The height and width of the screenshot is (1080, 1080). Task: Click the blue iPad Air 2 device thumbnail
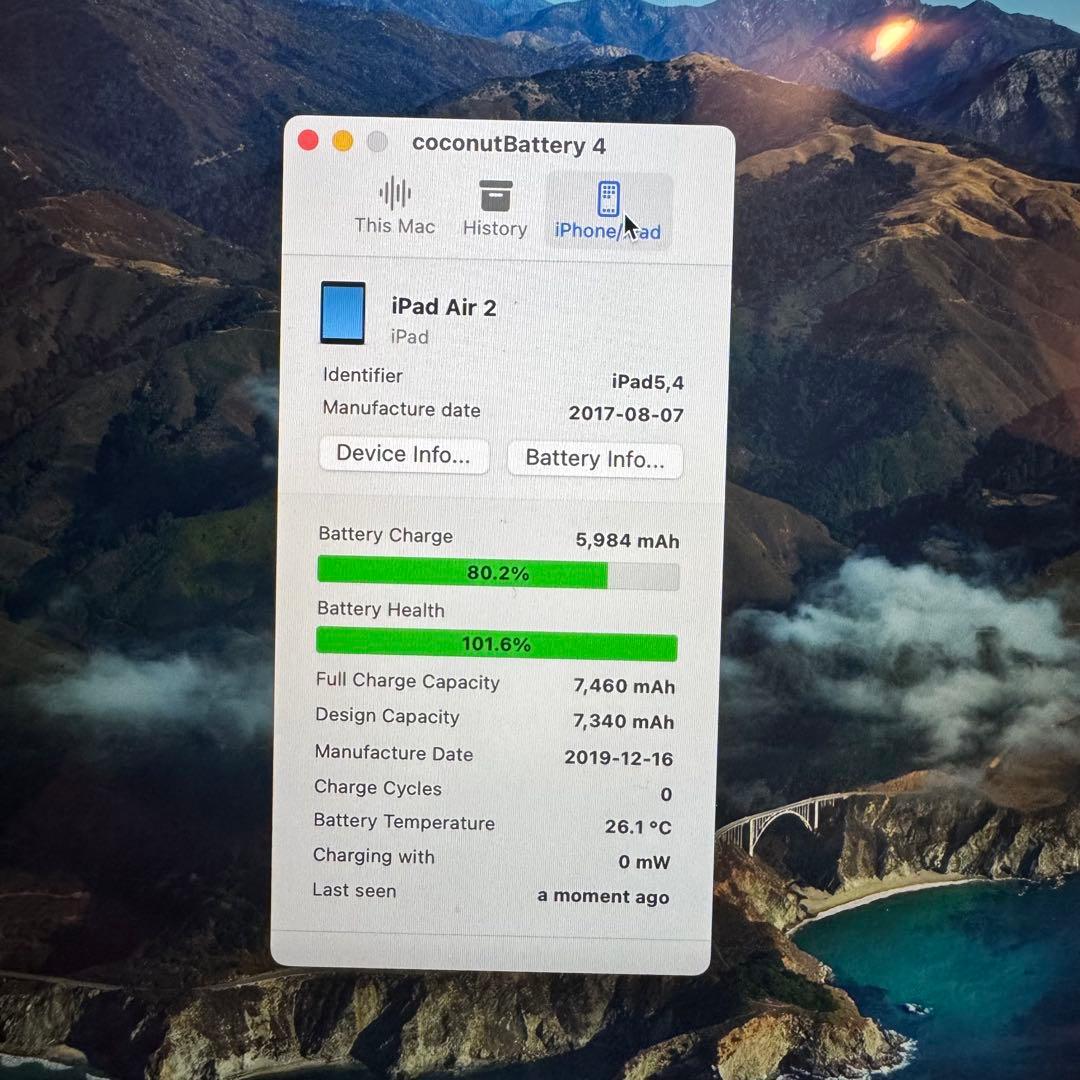coord(342,312)
